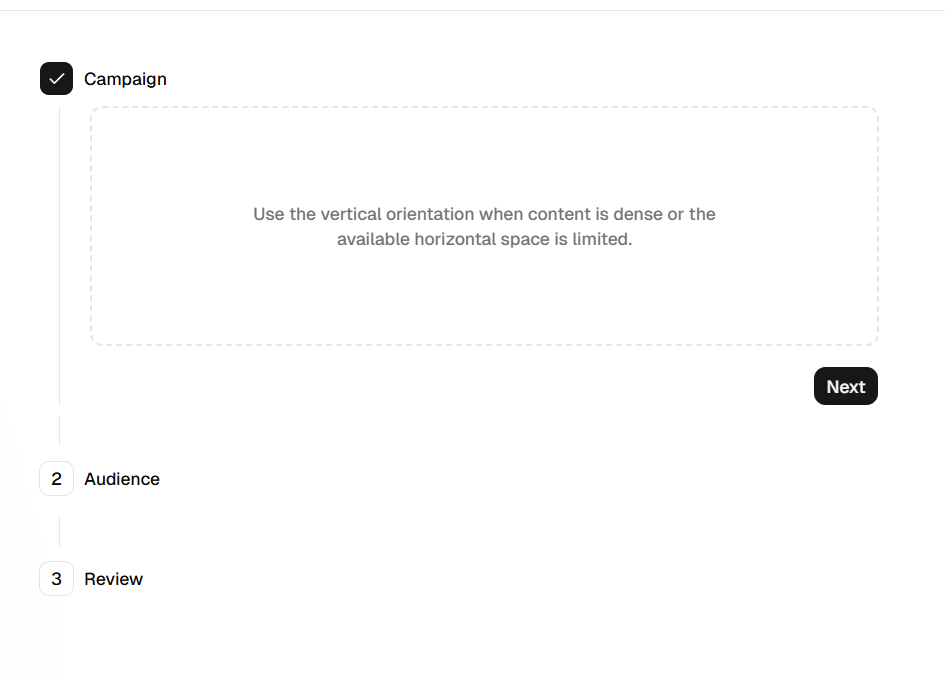This screenshot has width=945, height=679.
Task: Open the Audience step label
Action: [x=122, y=479]
